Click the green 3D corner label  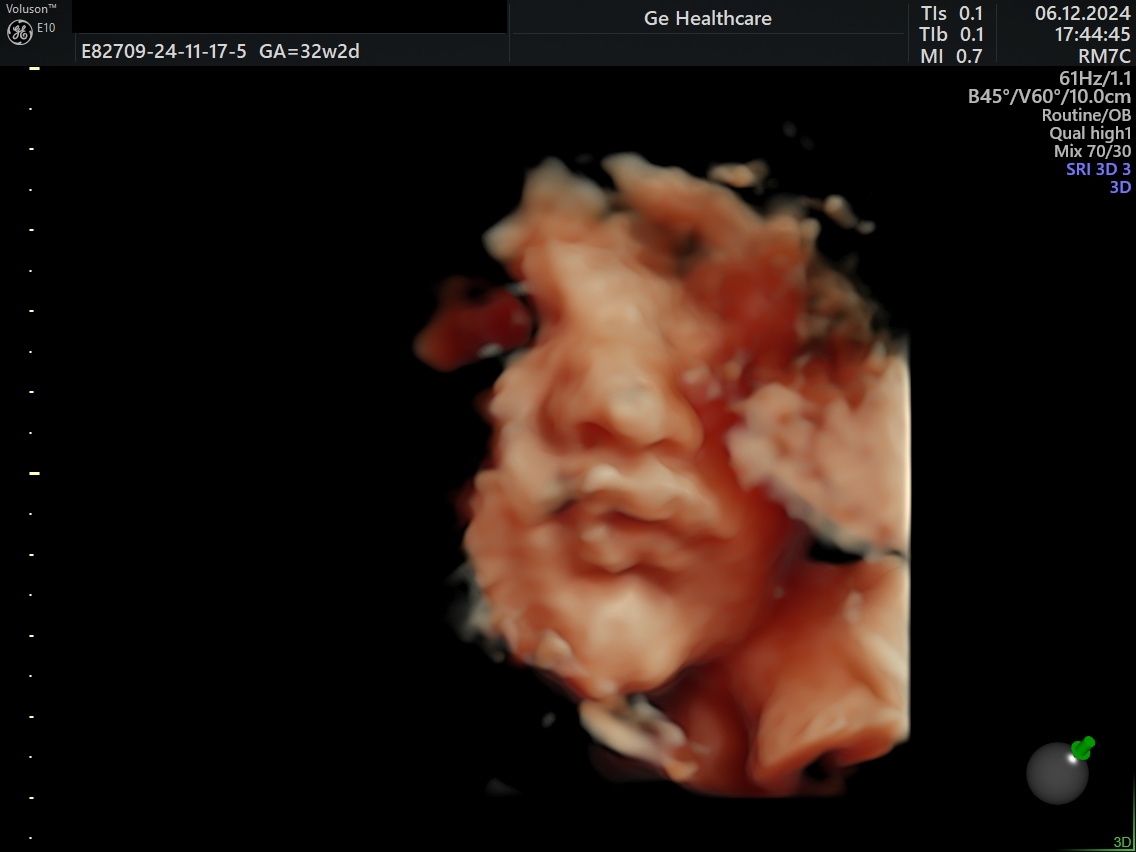point(1119,843)
